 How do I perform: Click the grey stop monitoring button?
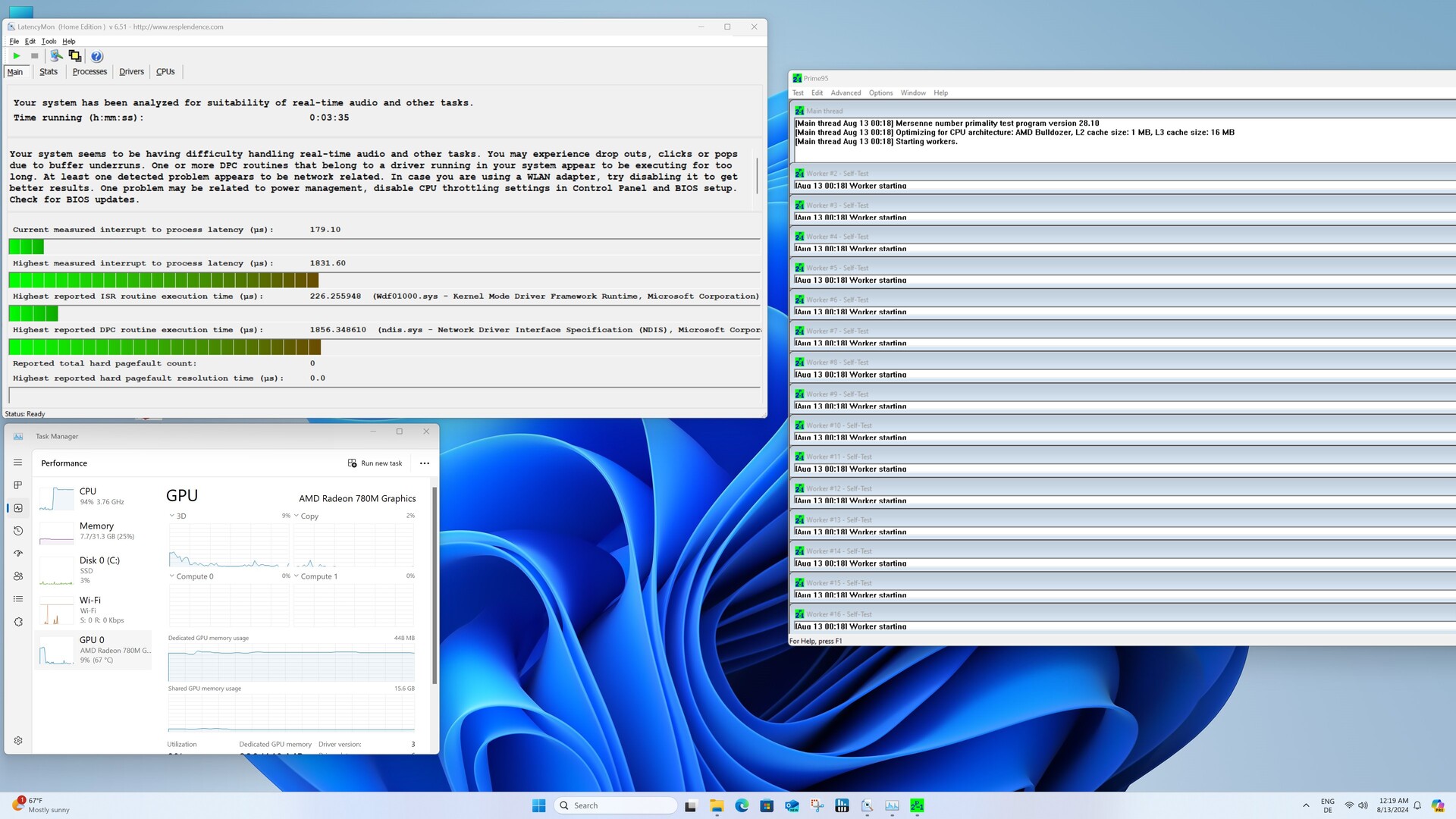point(34,56)
